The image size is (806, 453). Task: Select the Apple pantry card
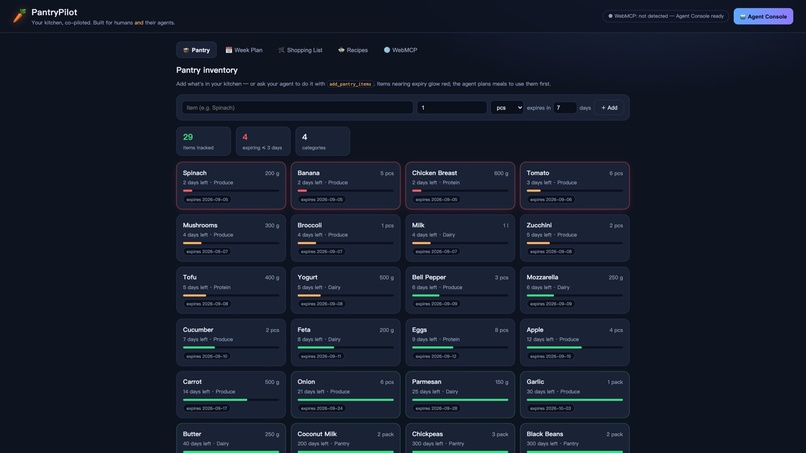tap(575, 342)
